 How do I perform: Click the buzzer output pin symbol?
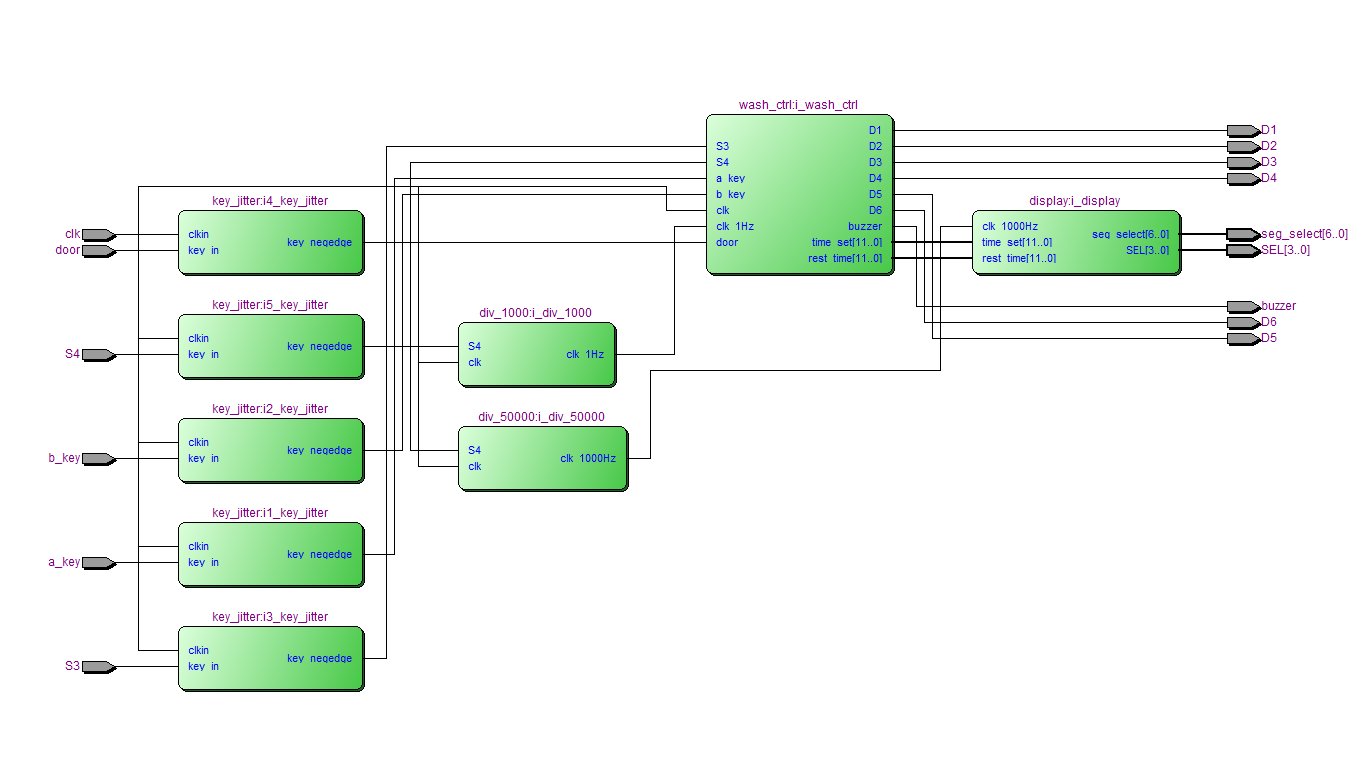tap(1243, 307)
